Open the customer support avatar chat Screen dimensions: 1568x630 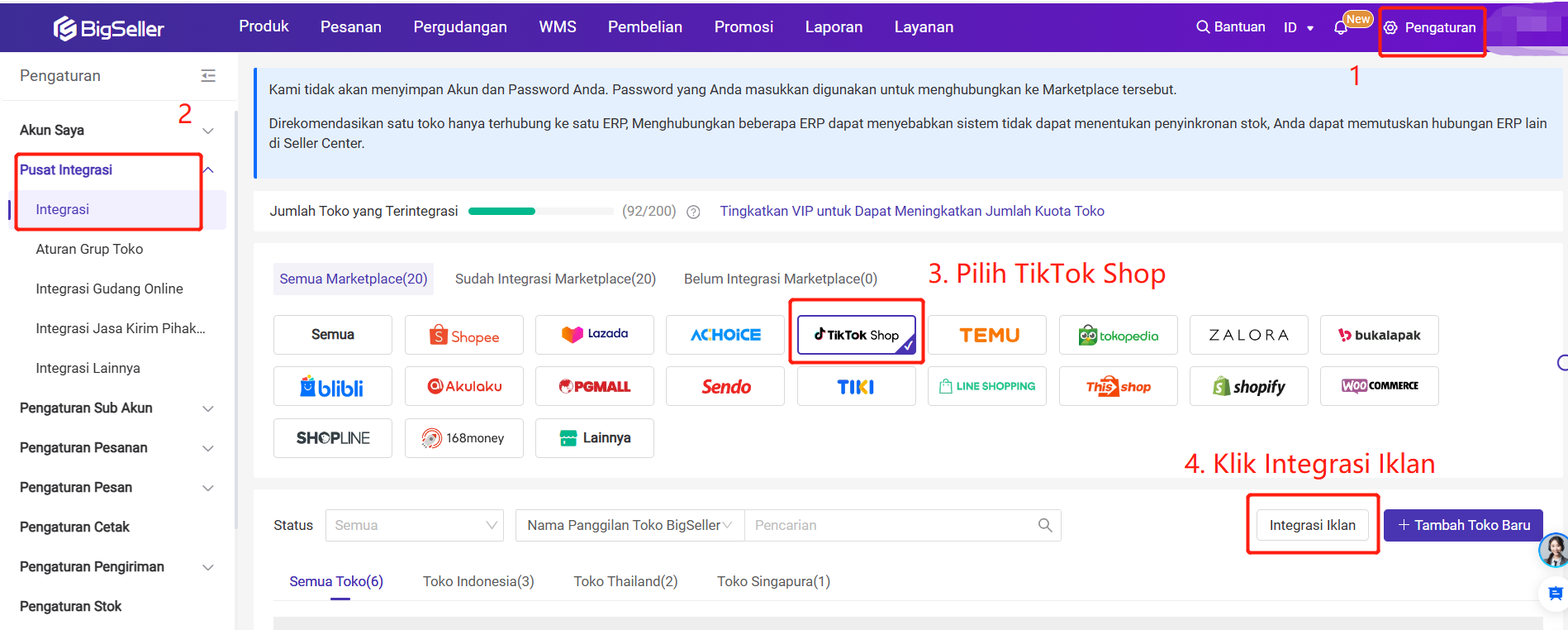(1554, 550)
